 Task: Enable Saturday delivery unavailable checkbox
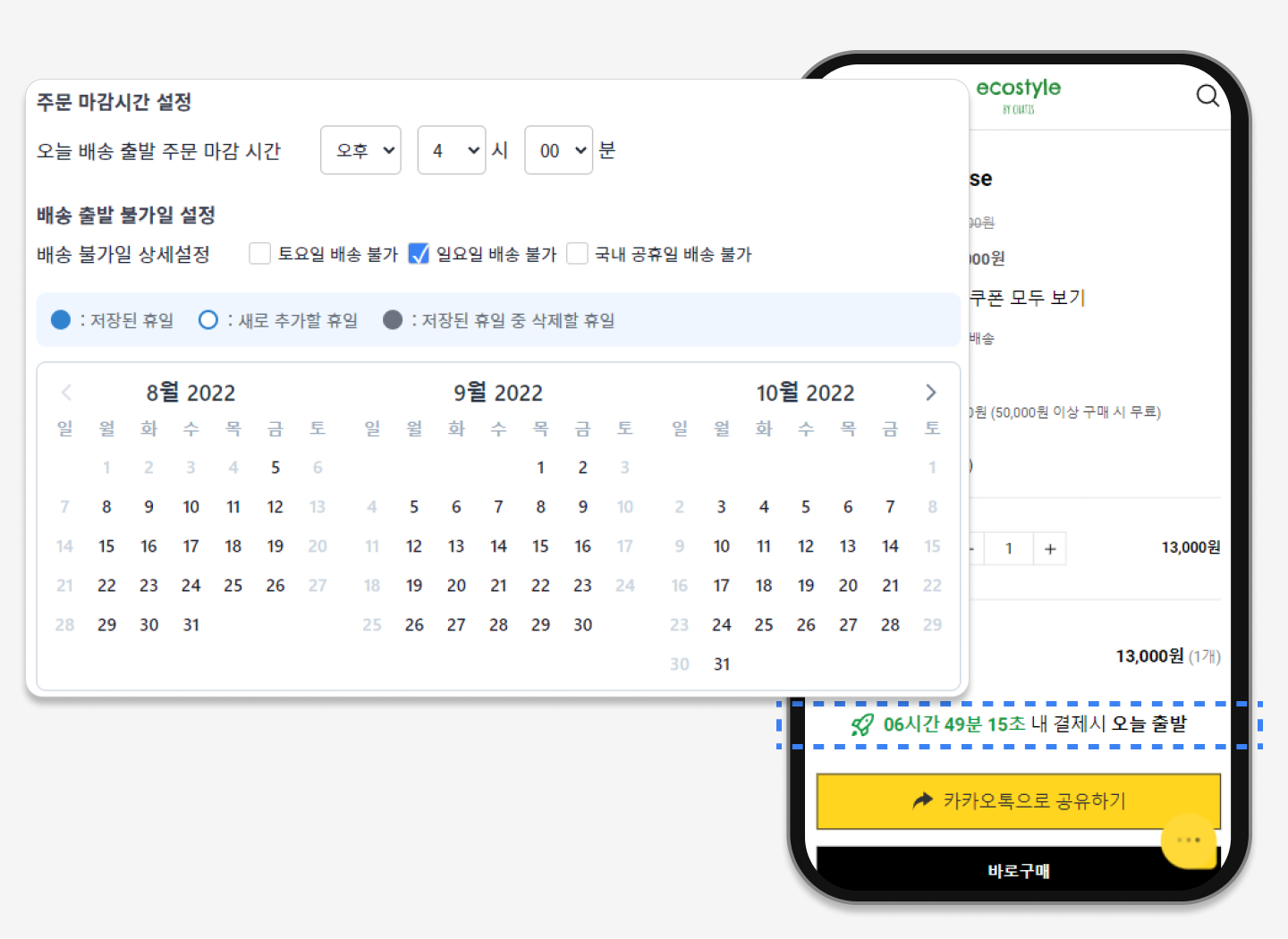[x=260, y=254]
